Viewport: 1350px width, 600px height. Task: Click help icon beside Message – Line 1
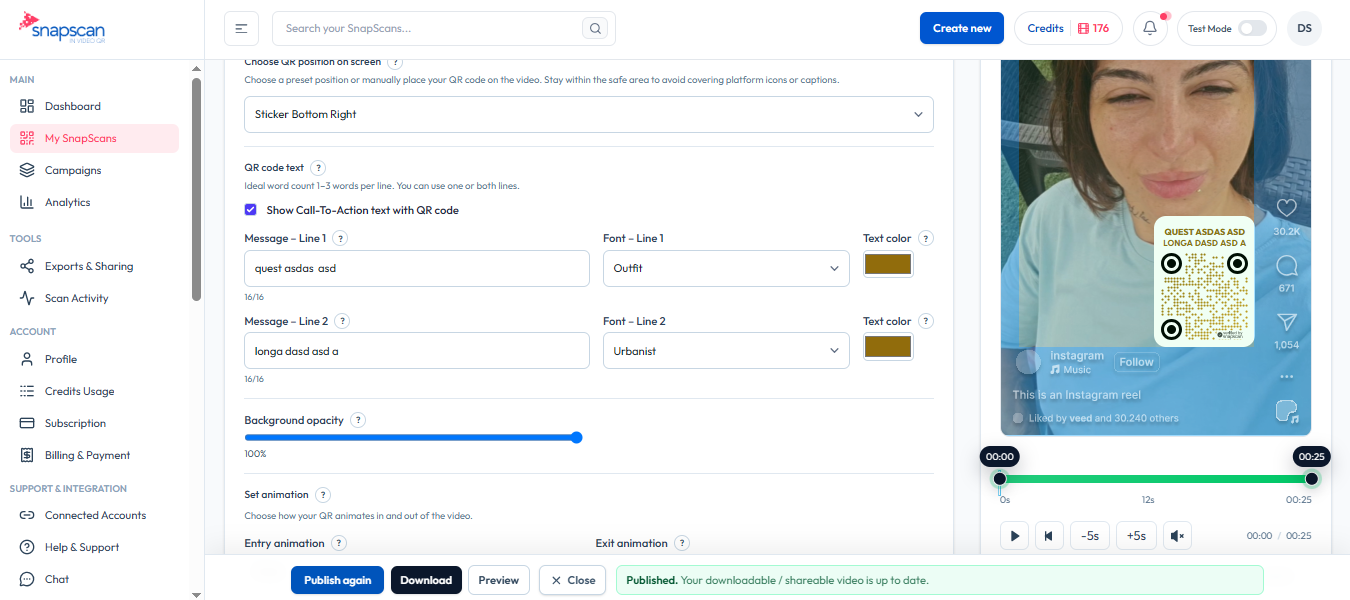pyautogui.click(x=340, y=238)
